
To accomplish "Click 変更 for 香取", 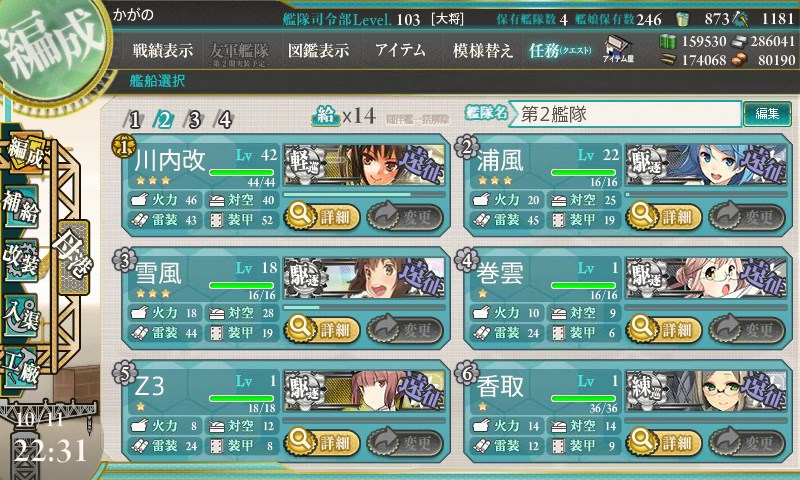I will (746, 442).
